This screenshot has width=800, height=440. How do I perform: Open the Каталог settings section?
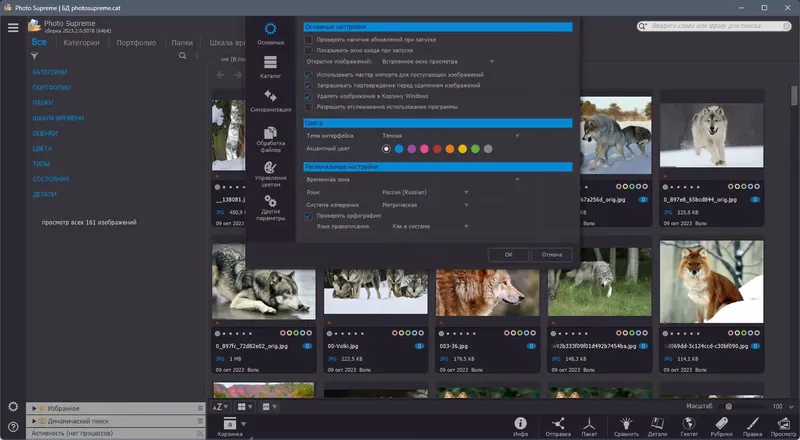270,67
